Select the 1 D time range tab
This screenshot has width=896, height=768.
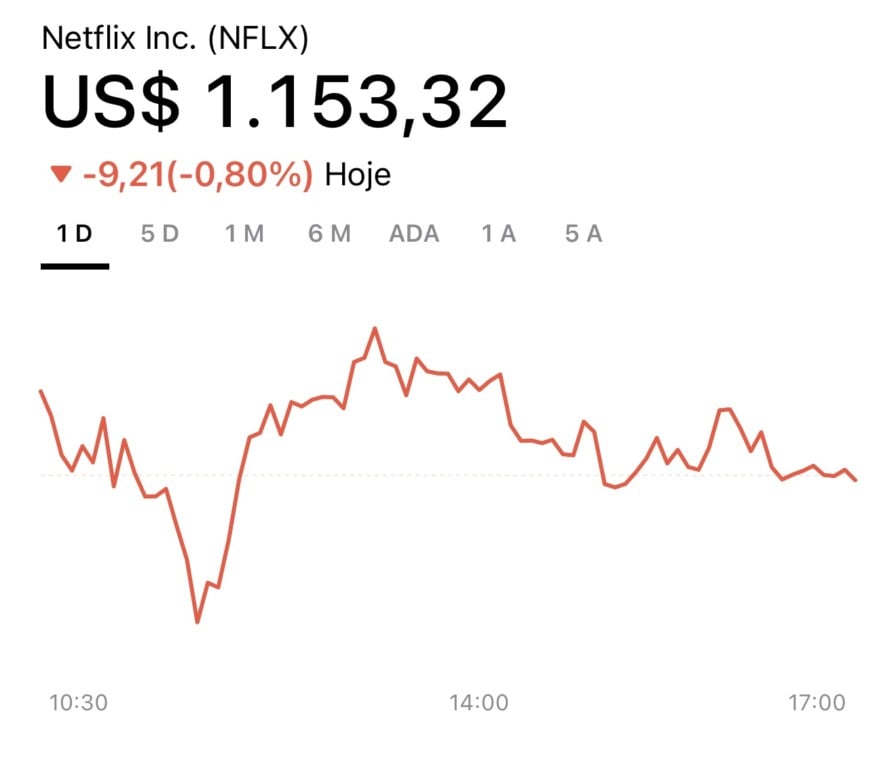[74, 234]
